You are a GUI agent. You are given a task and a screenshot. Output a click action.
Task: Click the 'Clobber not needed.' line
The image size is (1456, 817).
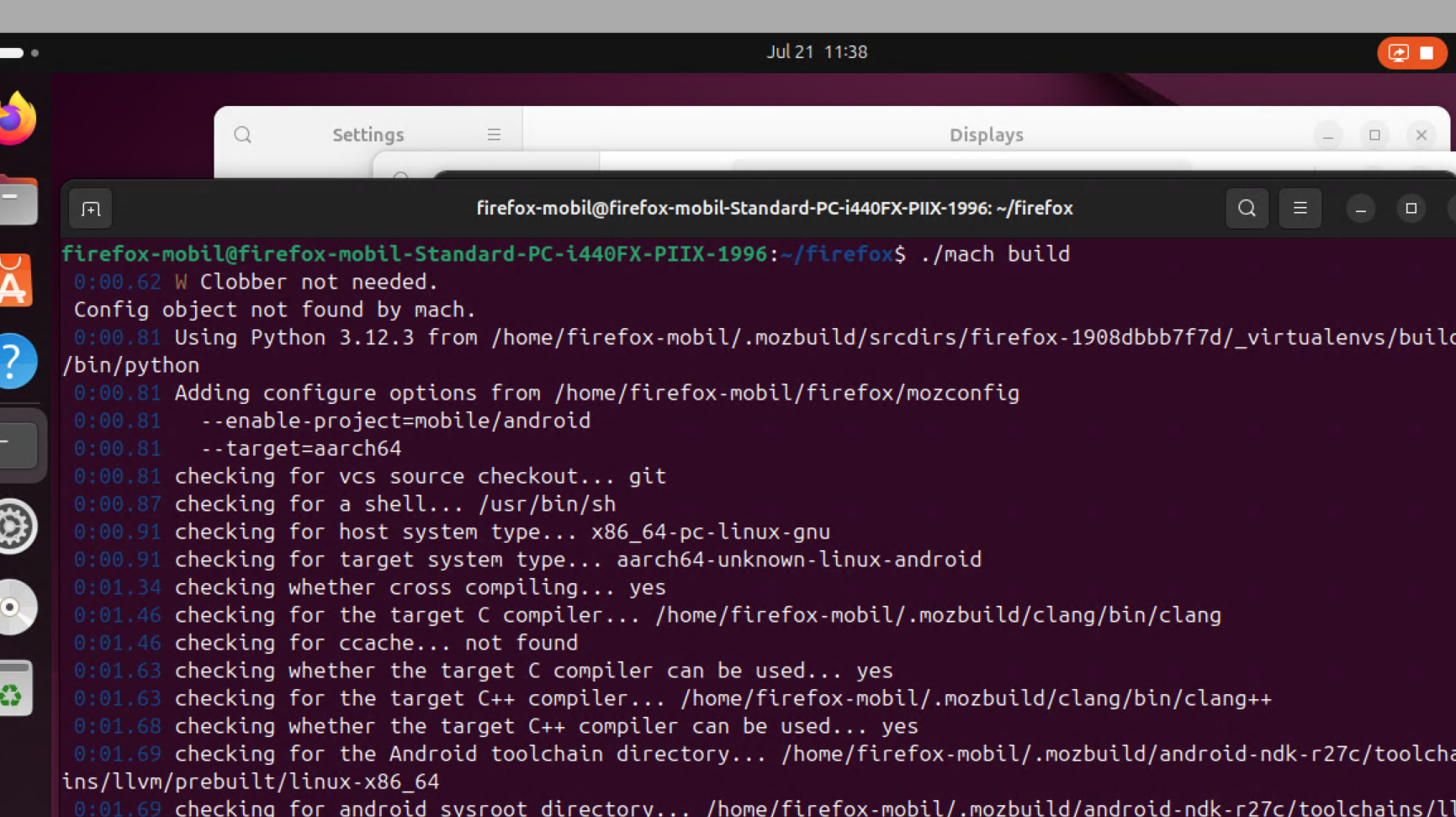[x=319, y=282]
